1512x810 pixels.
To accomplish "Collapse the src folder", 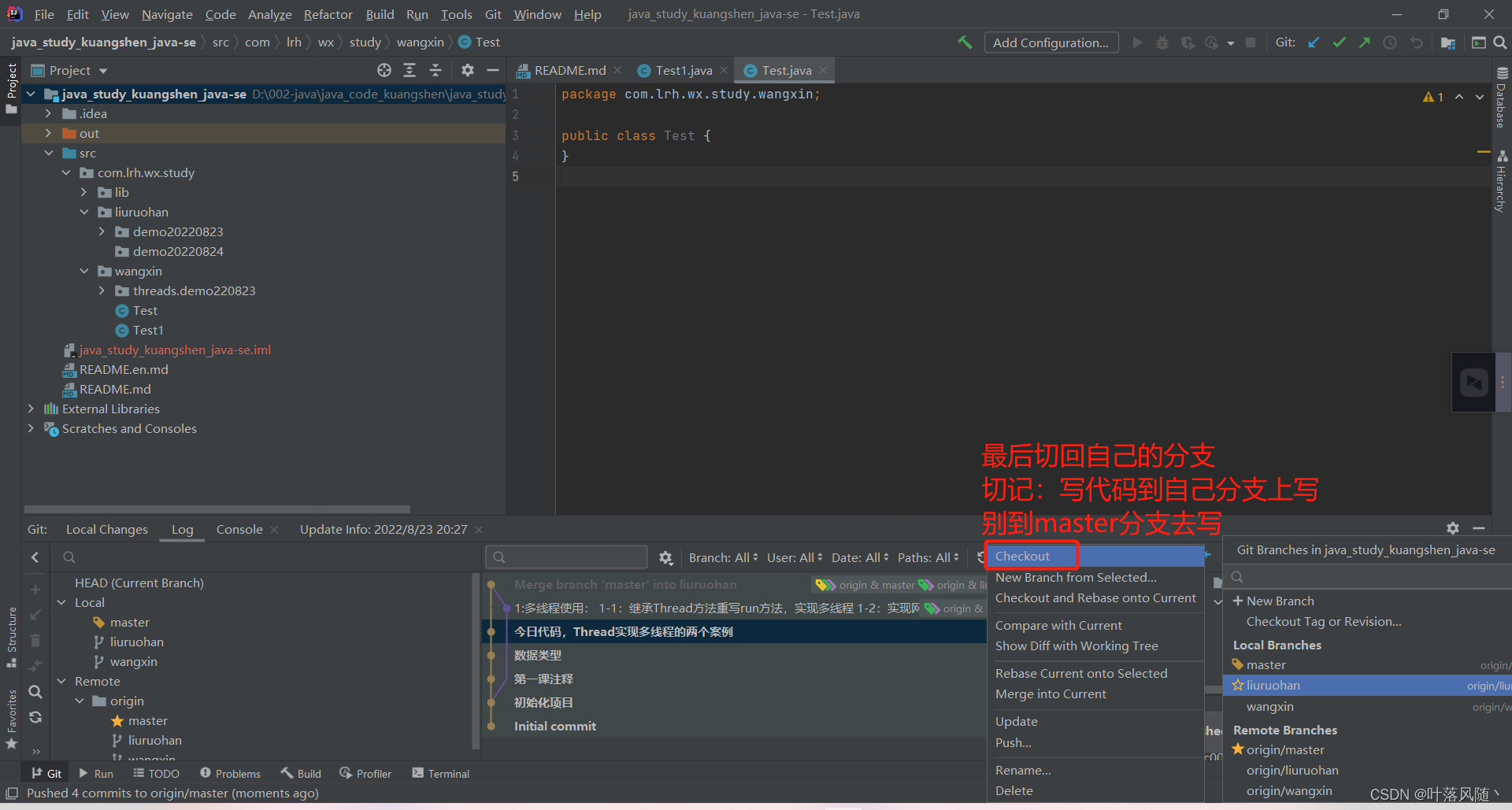I will pyautogui.click(x=48, y=153).
